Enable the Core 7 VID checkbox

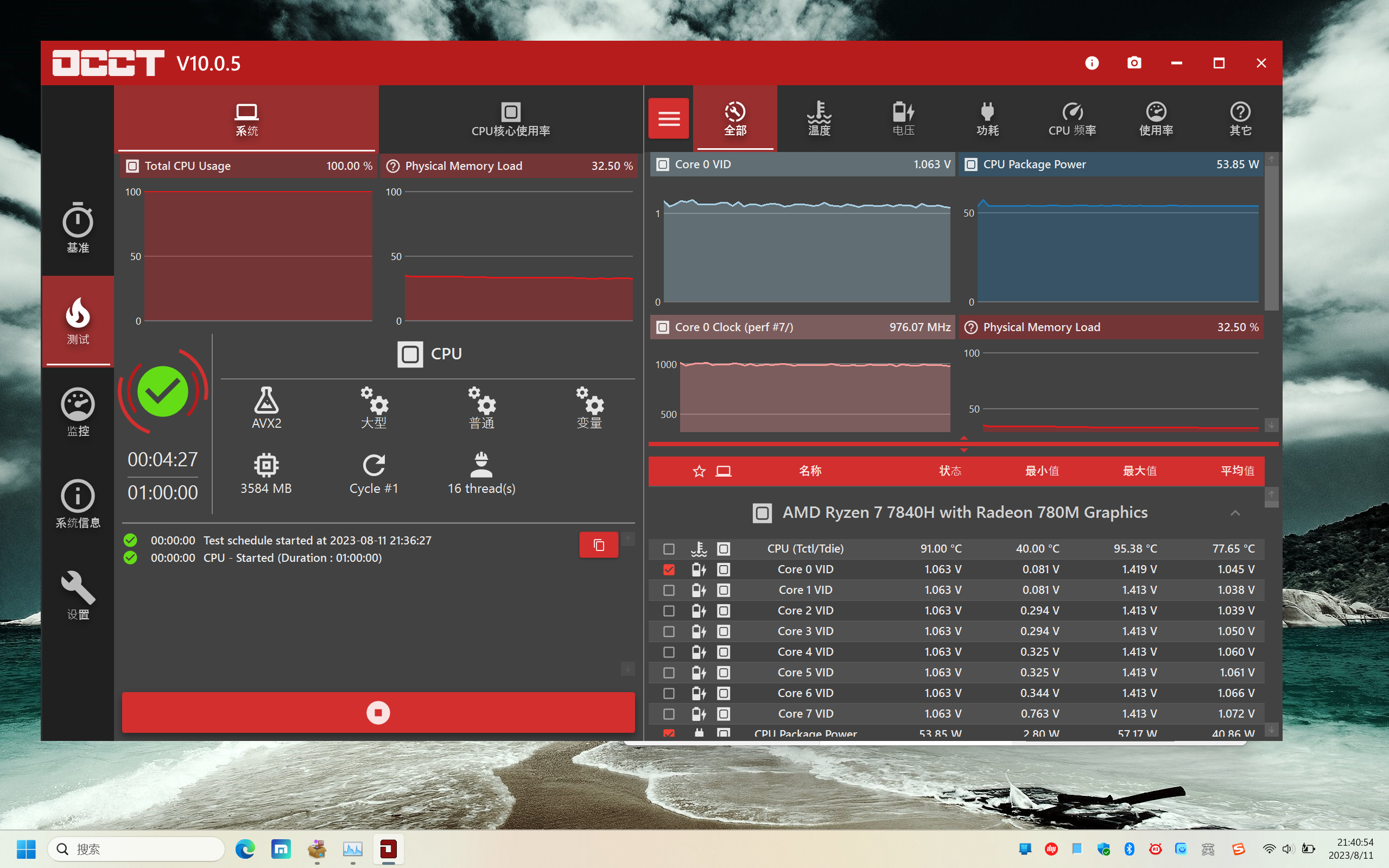tap(669, 714)
